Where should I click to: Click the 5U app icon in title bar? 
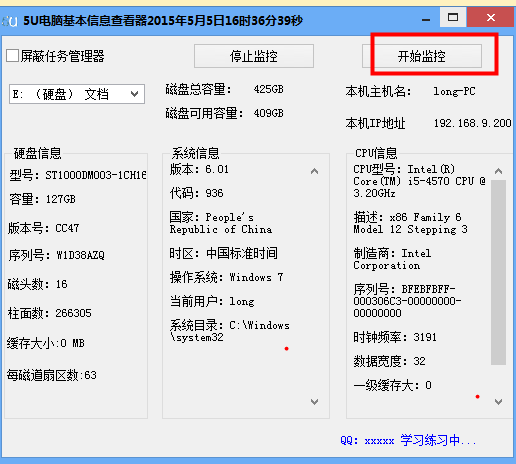pyautogui.click(x=9, y=22)
